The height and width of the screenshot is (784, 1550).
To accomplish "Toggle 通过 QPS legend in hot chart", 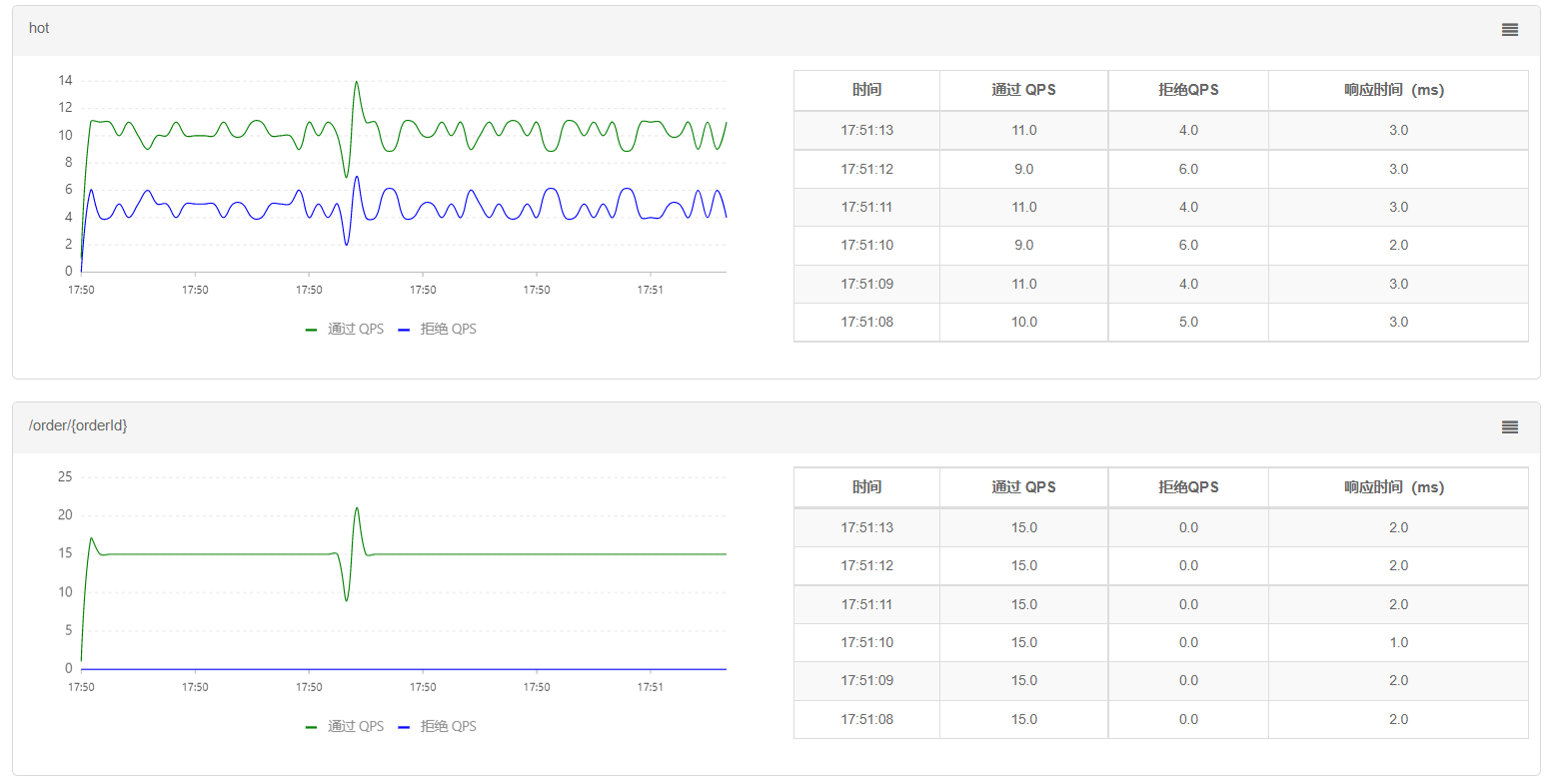I will click(x=355, y=329).
